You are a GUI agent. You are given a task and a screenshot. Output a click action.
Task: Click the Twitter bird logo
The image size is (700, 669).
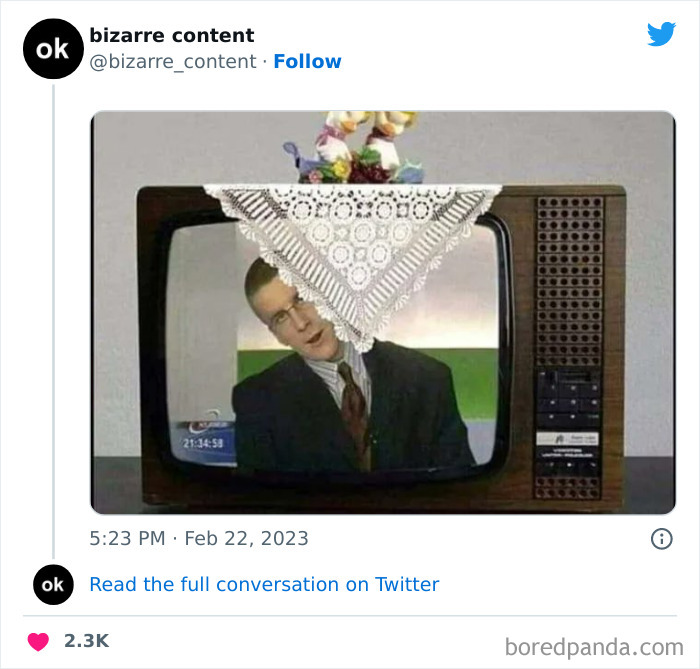pos(661,33)
